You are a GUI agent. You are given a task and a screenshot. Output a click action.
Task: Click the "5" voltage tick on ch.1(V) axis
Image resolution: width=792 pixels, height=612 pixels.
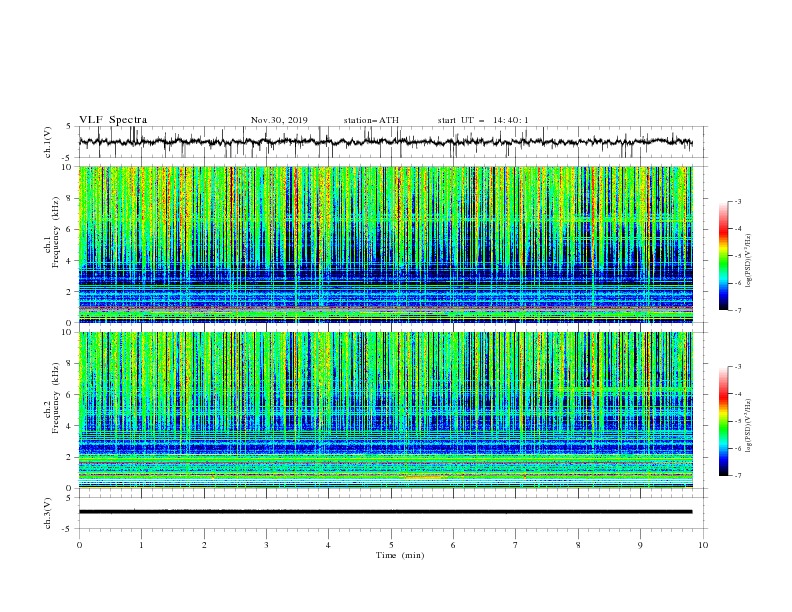(x=69, y=127)
